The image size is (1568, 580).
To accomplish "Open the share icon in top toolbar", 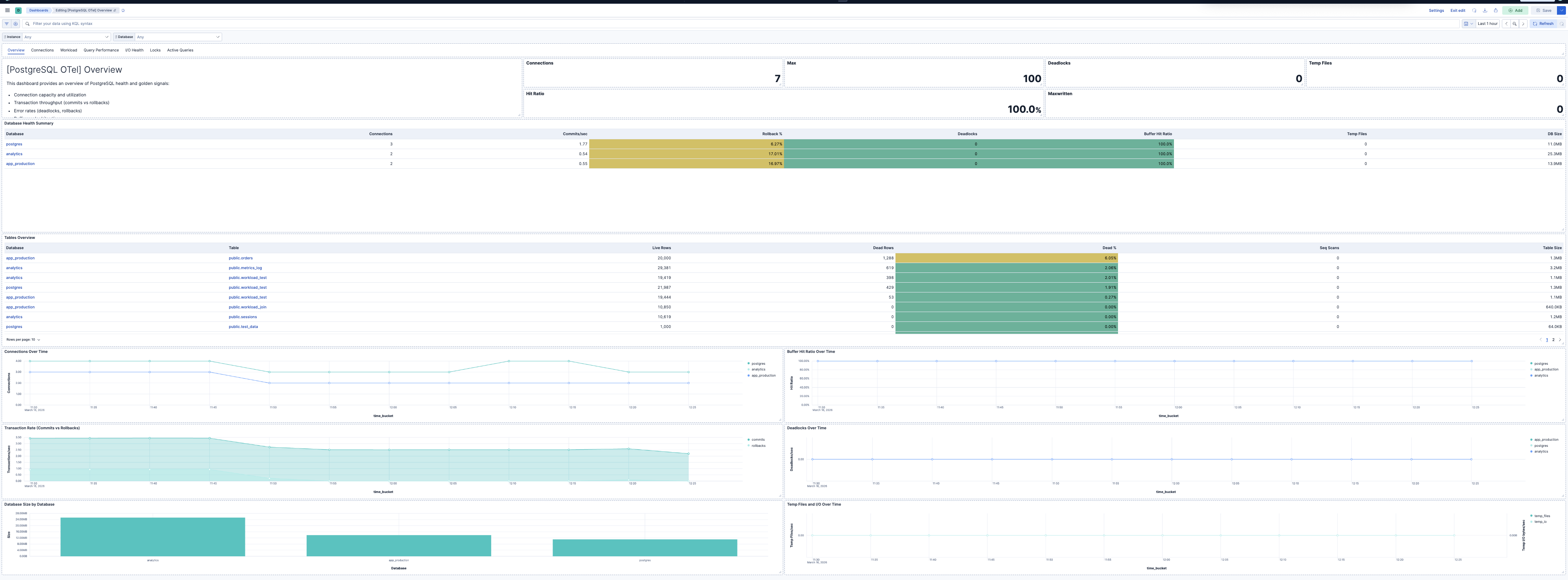I will point(1496,10).
